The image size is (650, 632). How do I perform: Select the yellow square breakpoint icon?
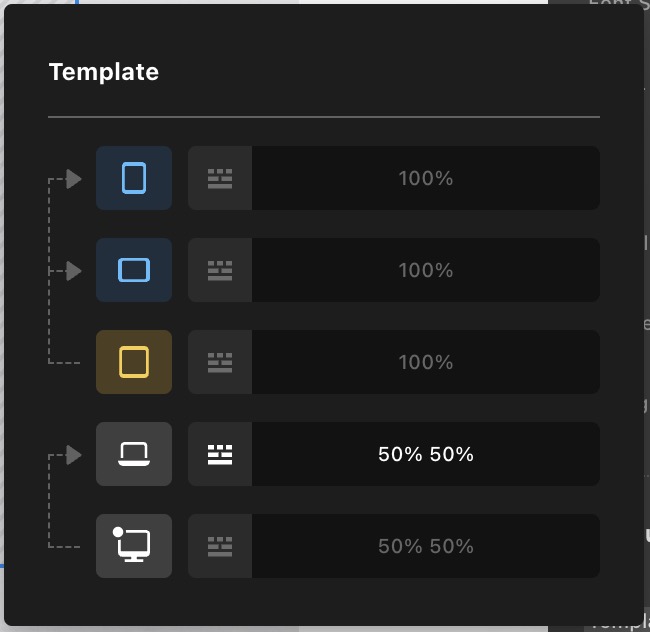click(x=134, y=362)
